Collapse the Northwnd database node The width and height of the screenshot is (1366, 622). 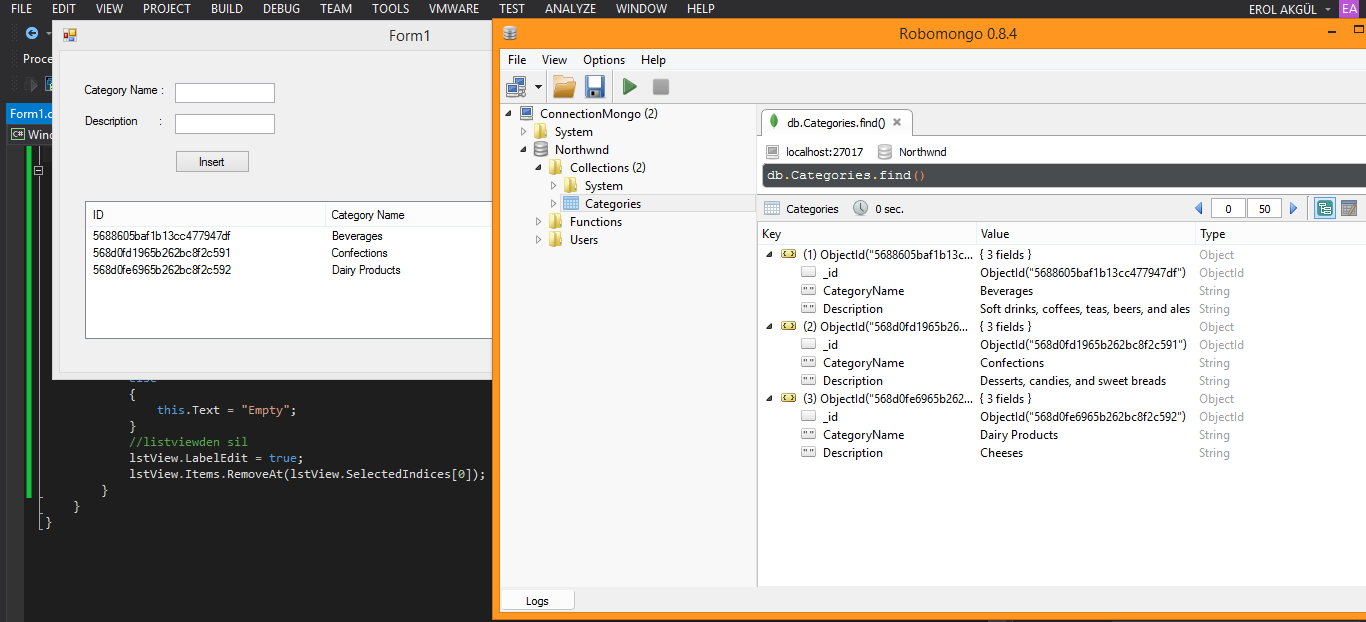(x=523, y=150)
